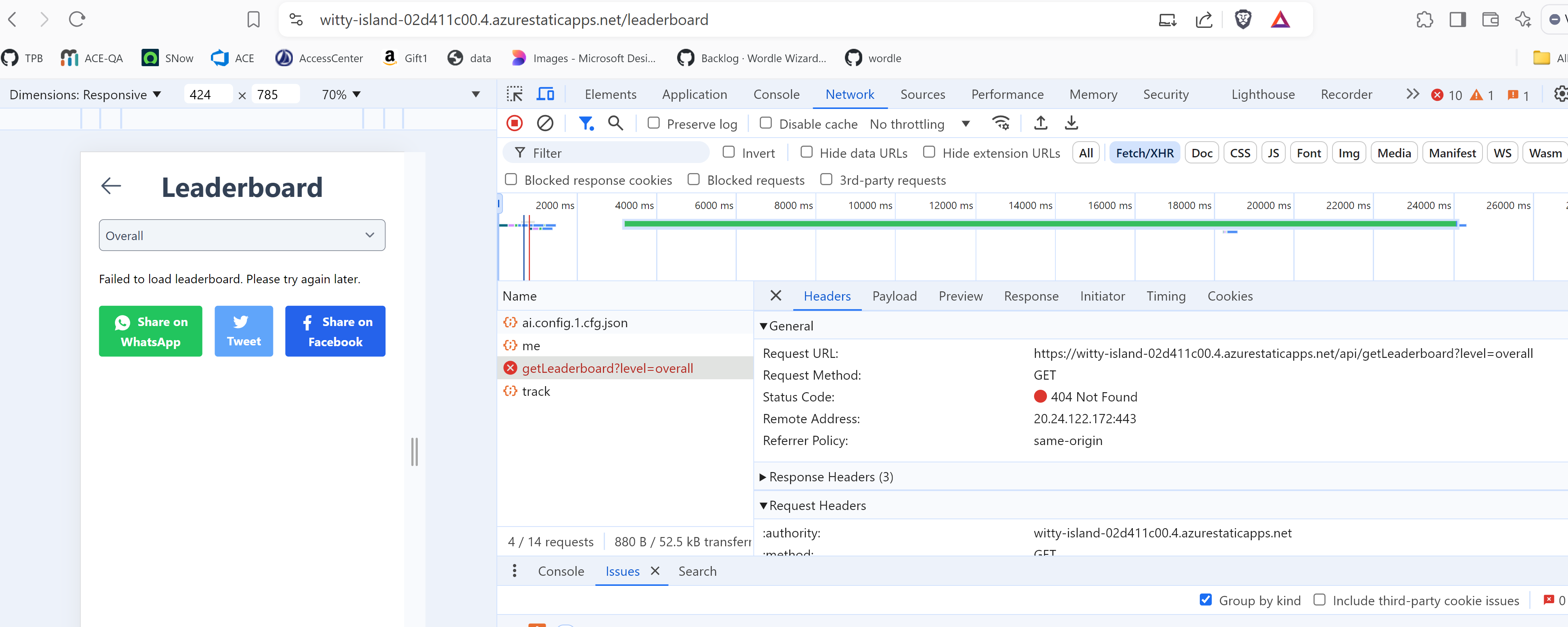Toggle the network filter funnel icon
Screen dimensions: 1568x627
click(x=586, y=123)
